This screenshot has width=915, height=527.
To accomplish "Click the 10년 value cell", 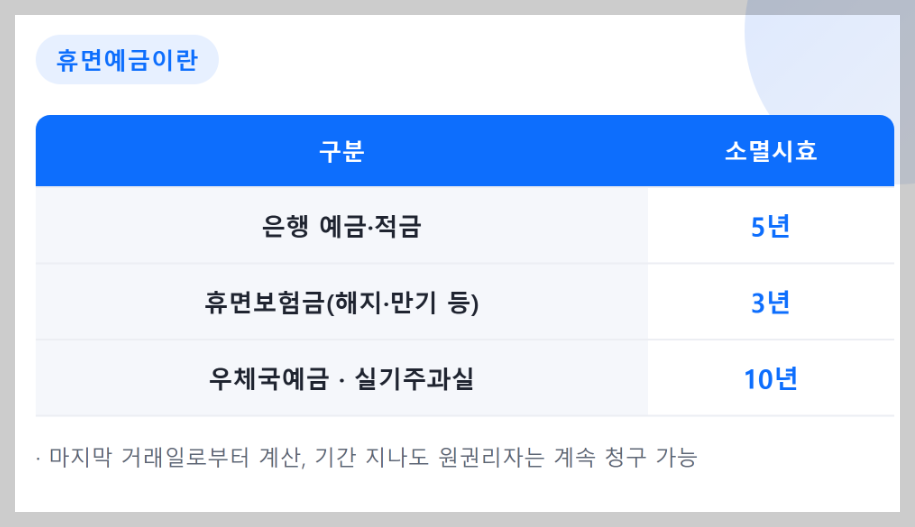I will tap(770, 378).
